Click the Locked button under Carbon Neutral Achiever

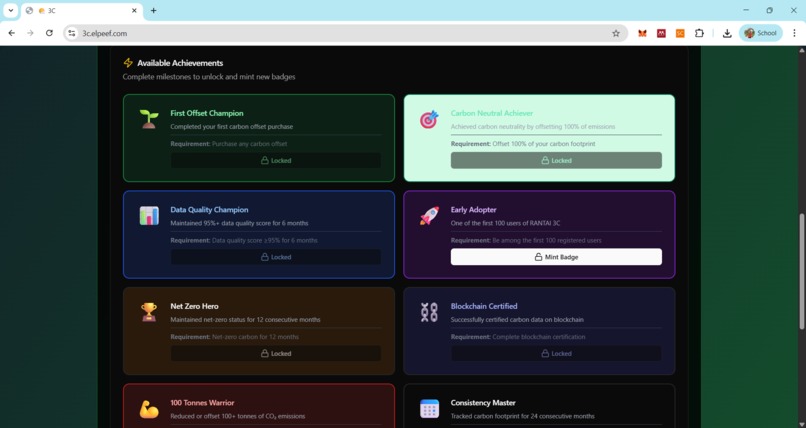pyautogui.click(x=556, y=160)
